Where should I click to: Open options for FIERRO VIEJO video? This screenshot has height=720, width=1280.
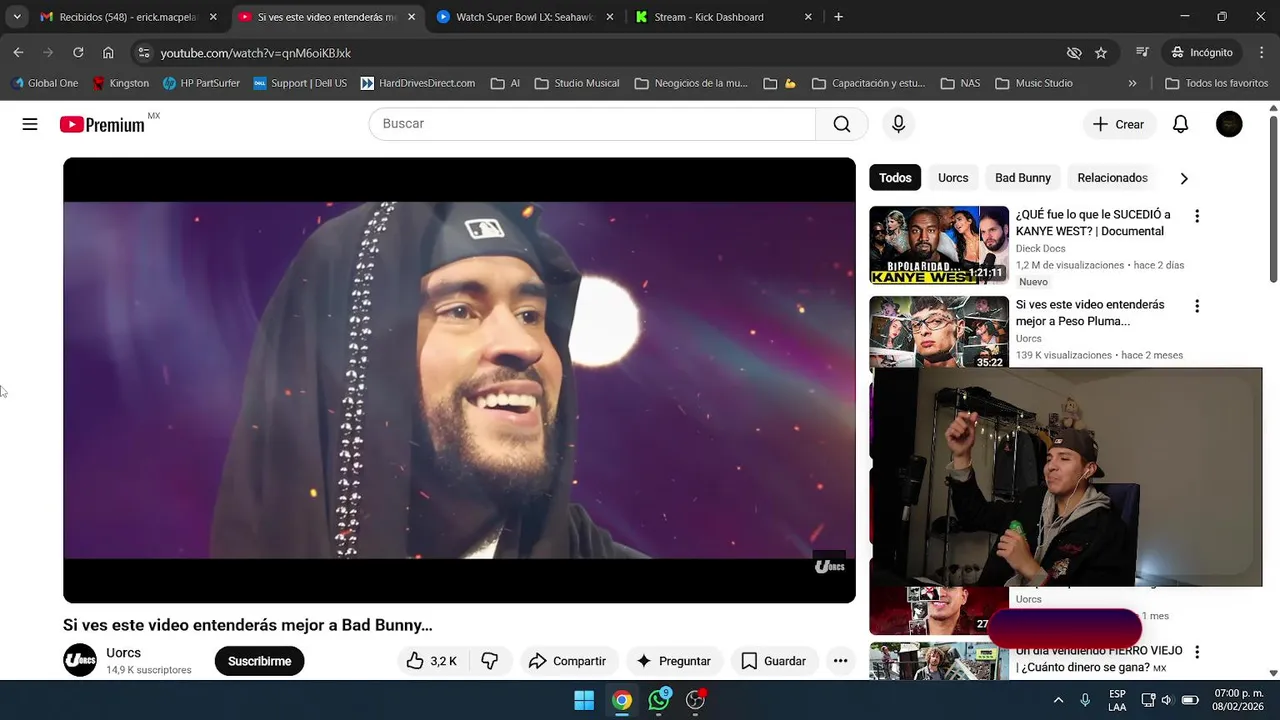[1197, 652]
